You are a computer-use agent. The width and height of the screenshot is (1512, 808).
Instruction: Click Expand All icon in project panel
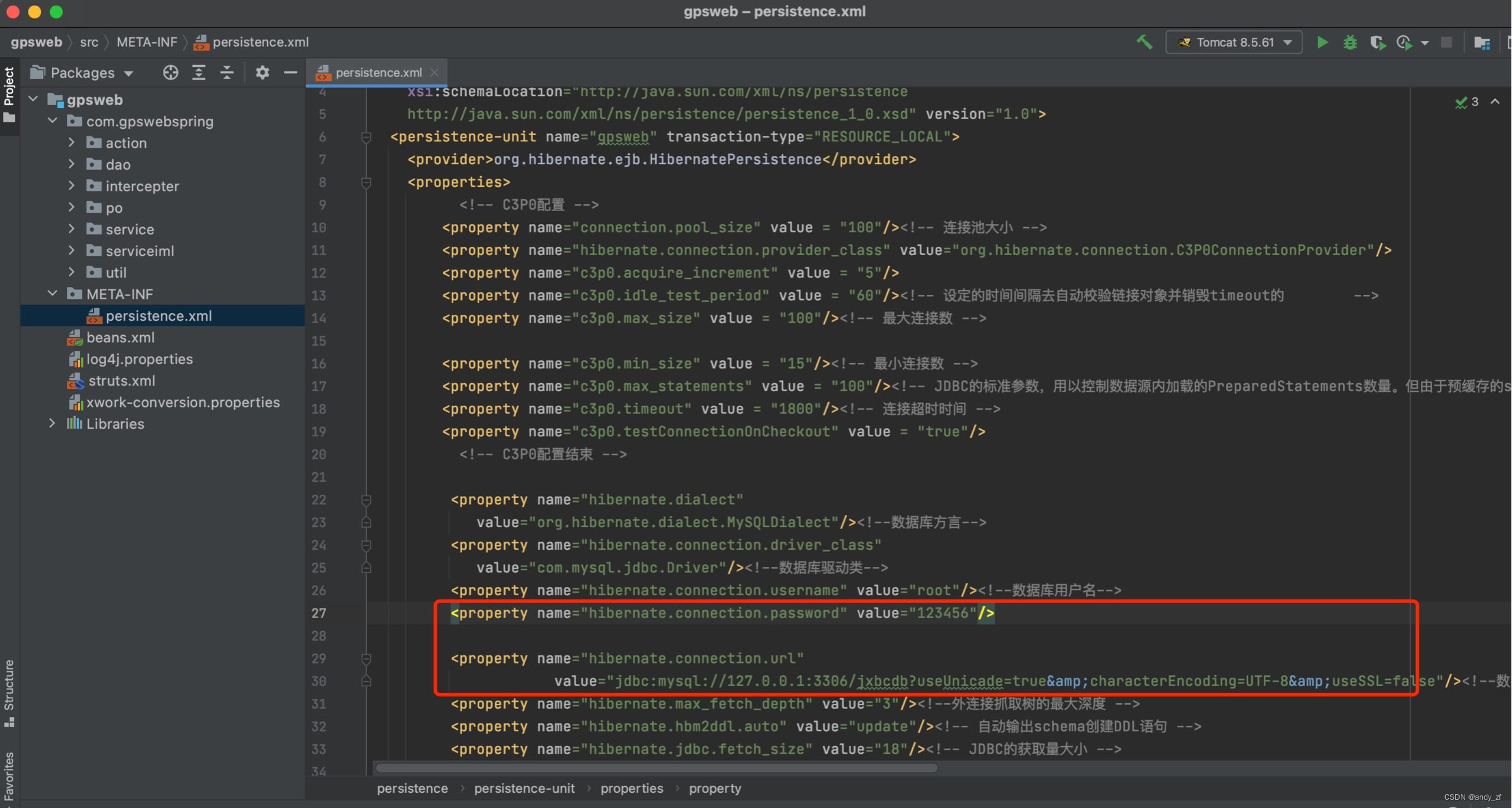(x=199, y=73)
